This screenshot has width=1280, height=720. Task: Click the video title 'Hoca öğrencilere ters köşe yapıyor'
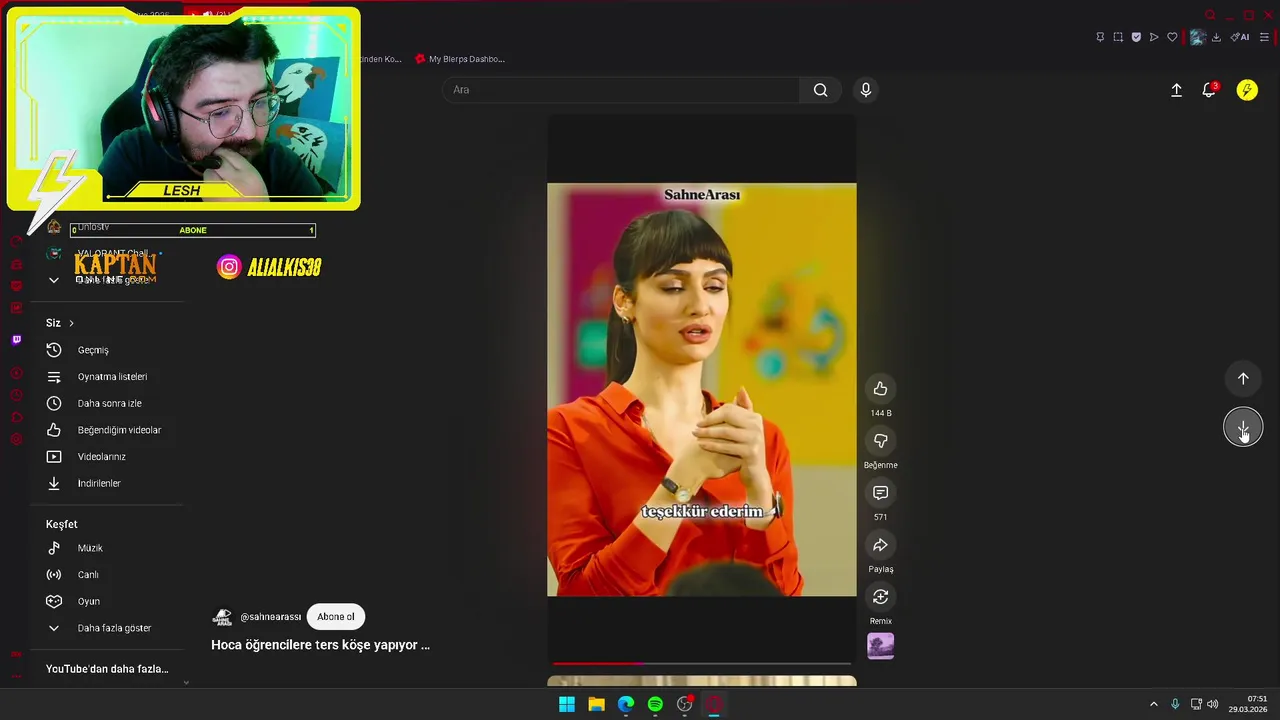320,645
